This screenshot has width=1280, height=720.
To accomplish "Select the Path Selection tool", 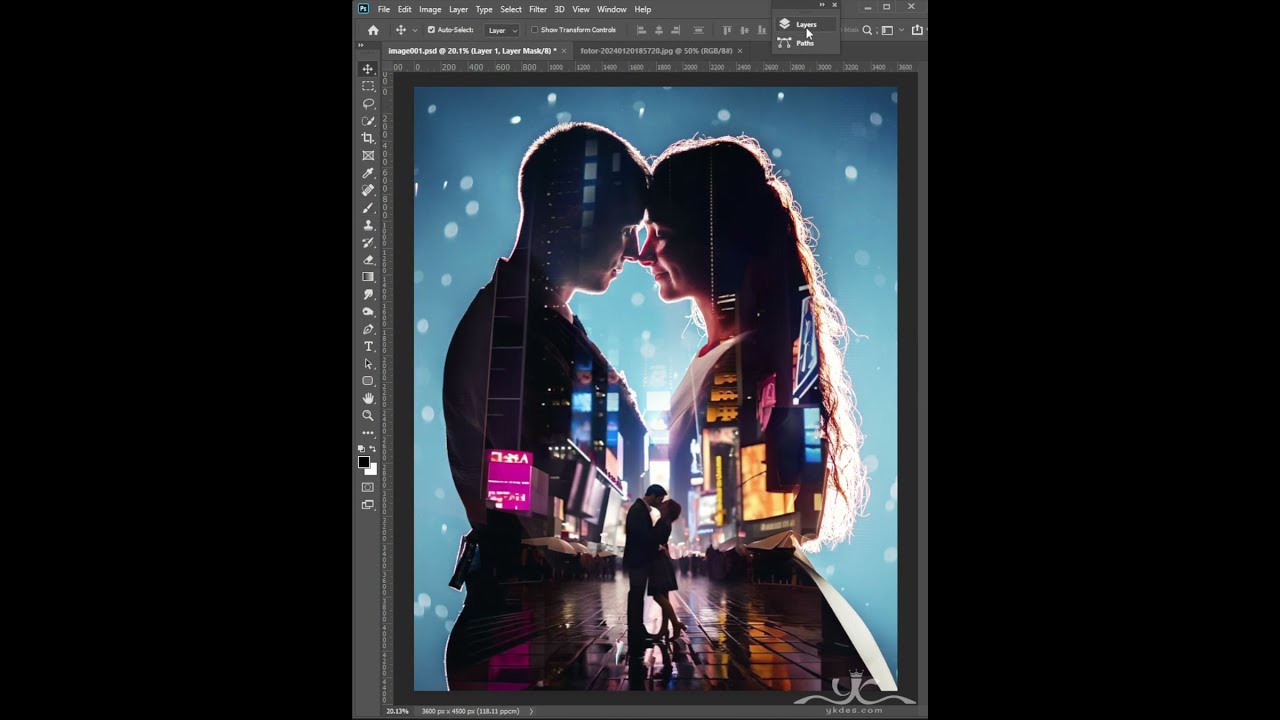I will coord(368,364).
